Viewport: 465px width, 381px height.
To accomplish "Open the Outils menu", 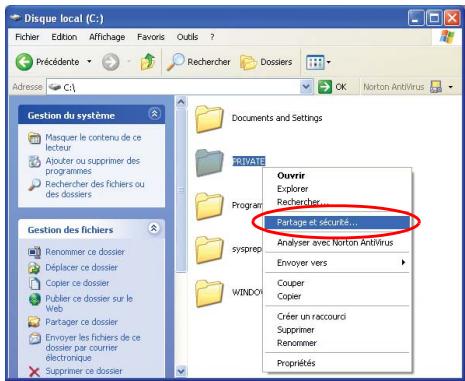I will click(x=187, y=37).
